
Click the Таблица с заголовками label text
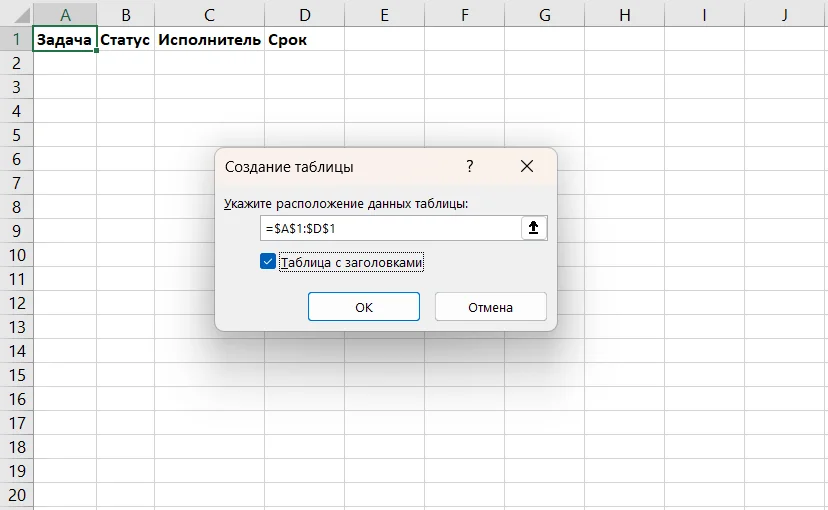coord(351,262)
